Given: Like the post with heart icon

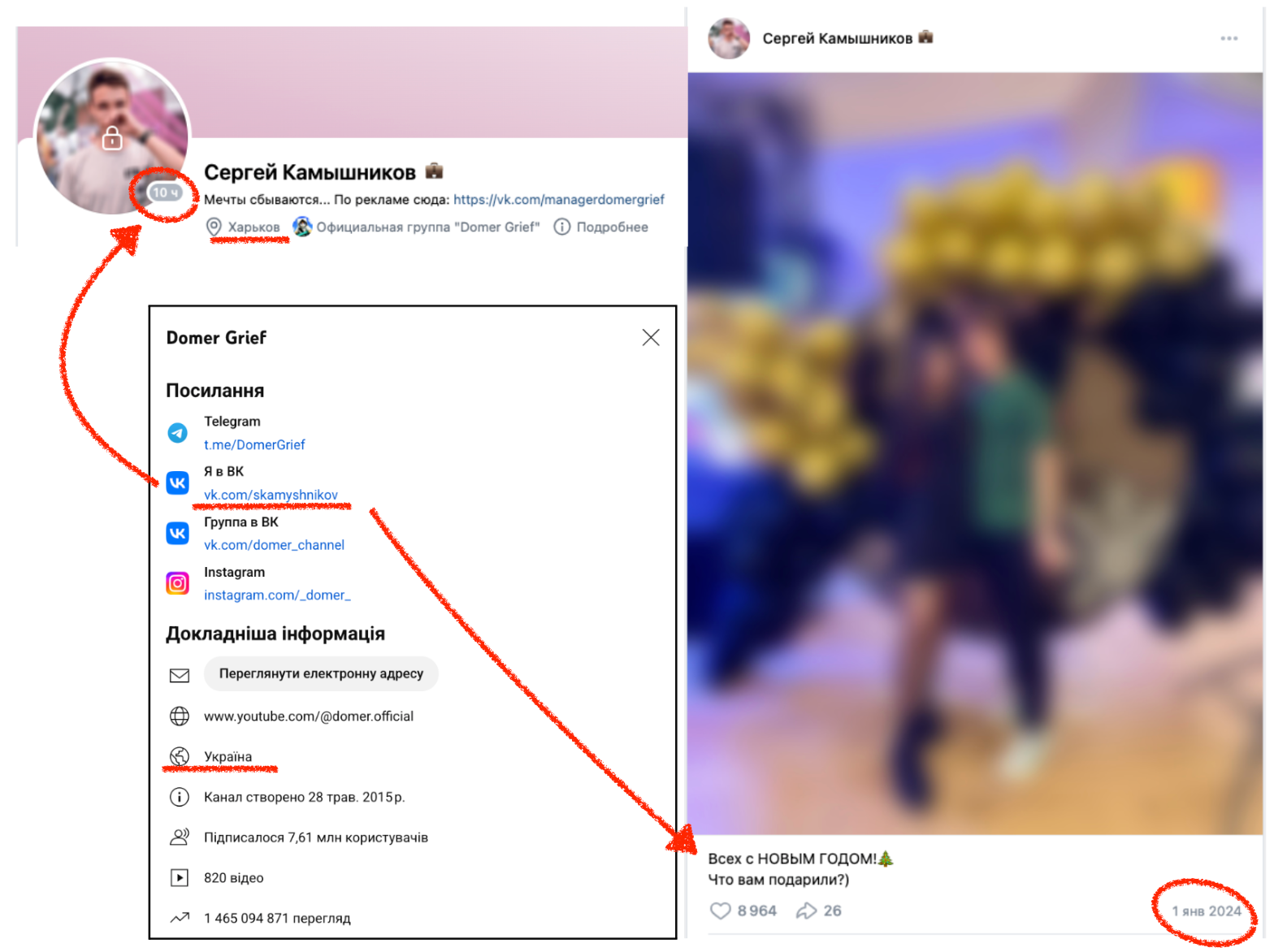Looking at the screenshot, I should pos(720,911).
